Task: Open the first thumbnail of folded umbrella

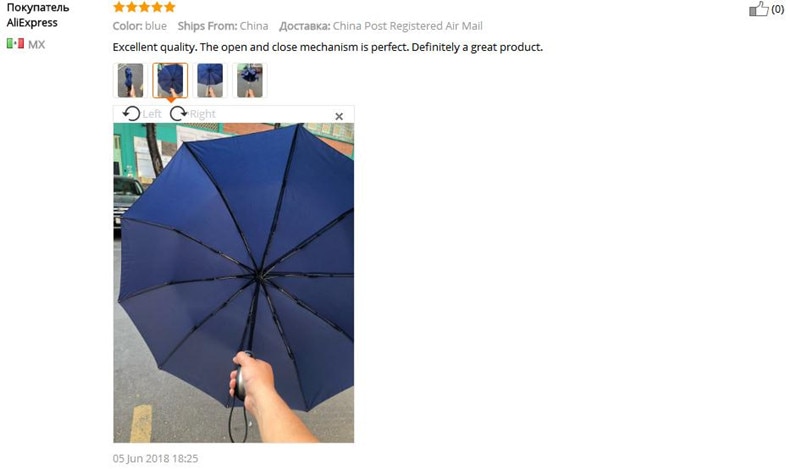Action: tap(130, 80)
